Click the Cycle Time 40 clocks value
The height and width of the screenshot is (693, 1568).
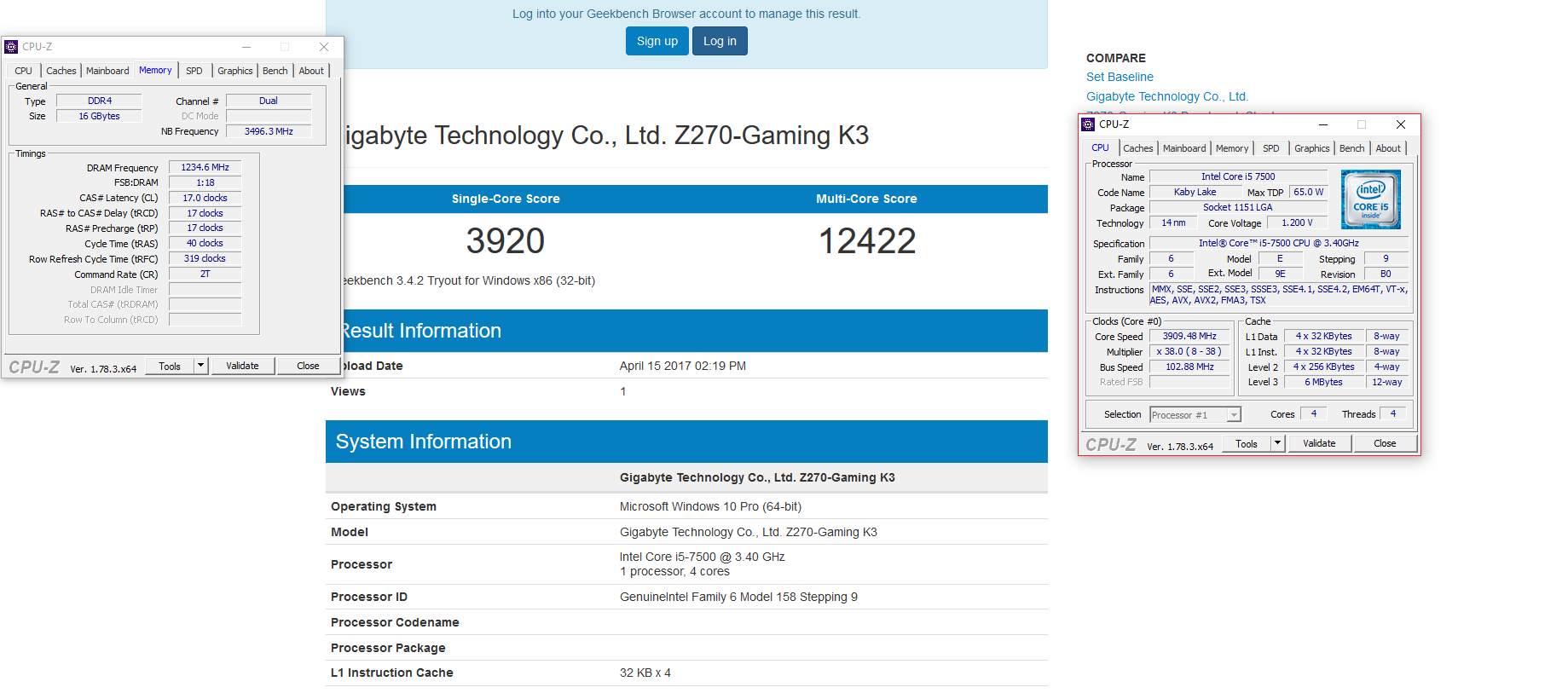pyautogui.click(x=205, y=243)
